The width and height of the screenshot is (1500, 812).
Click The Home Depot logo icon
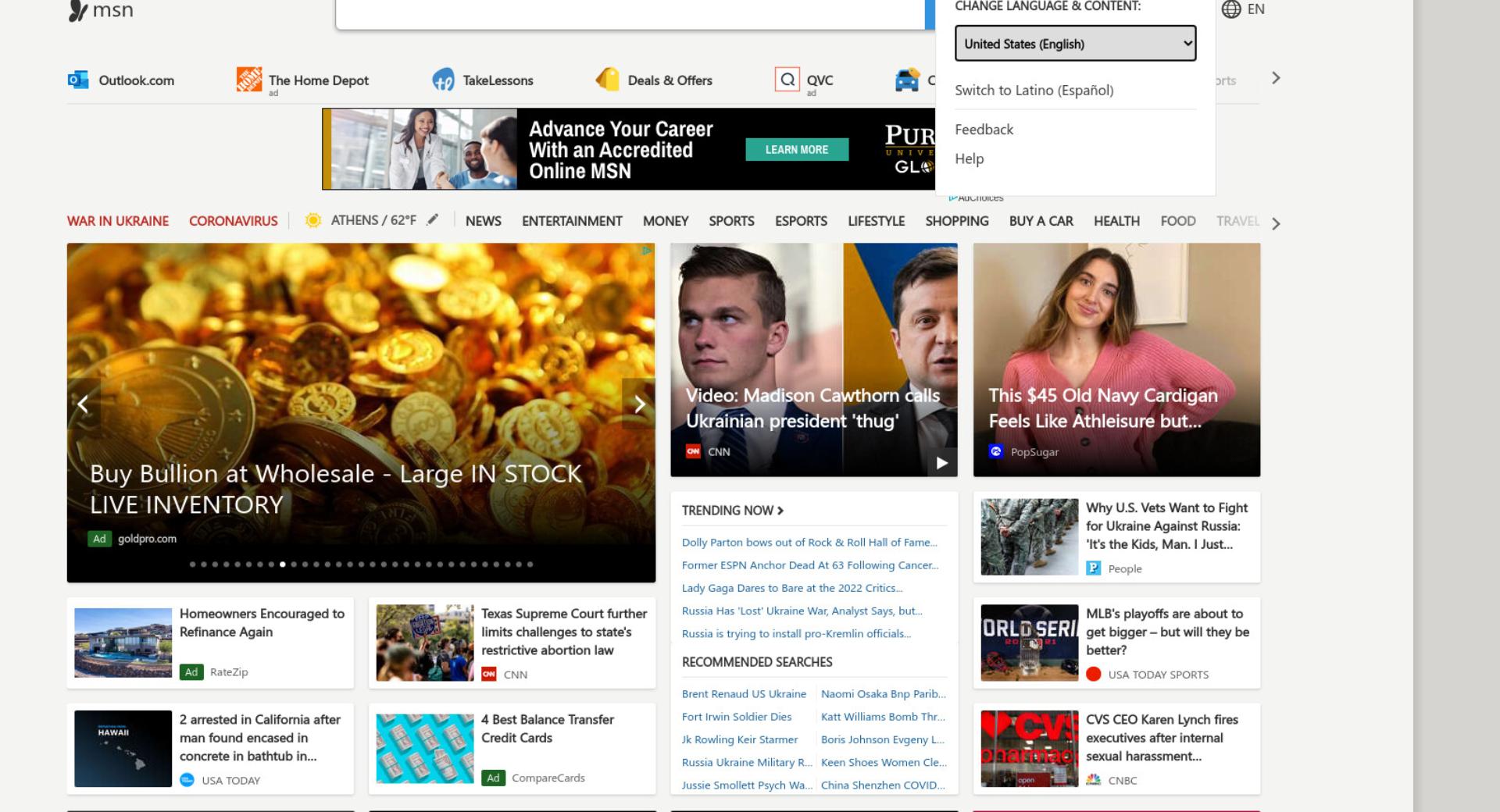(x=249, y=80)
